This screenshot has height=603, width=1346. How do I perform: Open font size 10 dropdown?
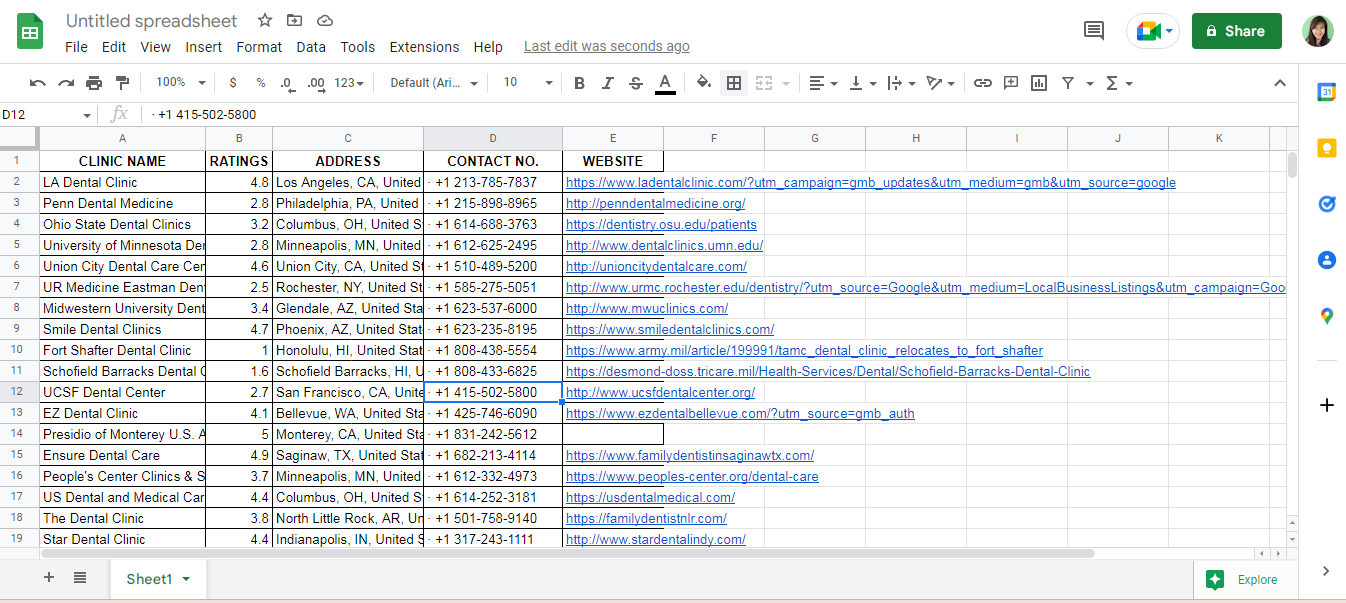coord(527,83)
